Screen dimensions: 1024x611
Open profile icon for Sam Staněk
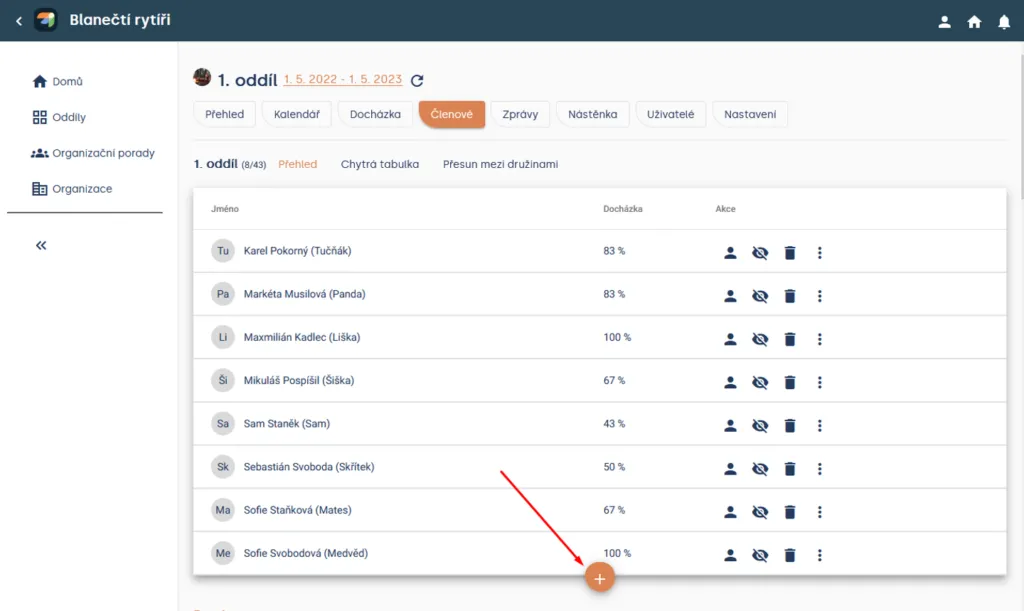pos(730,425)
